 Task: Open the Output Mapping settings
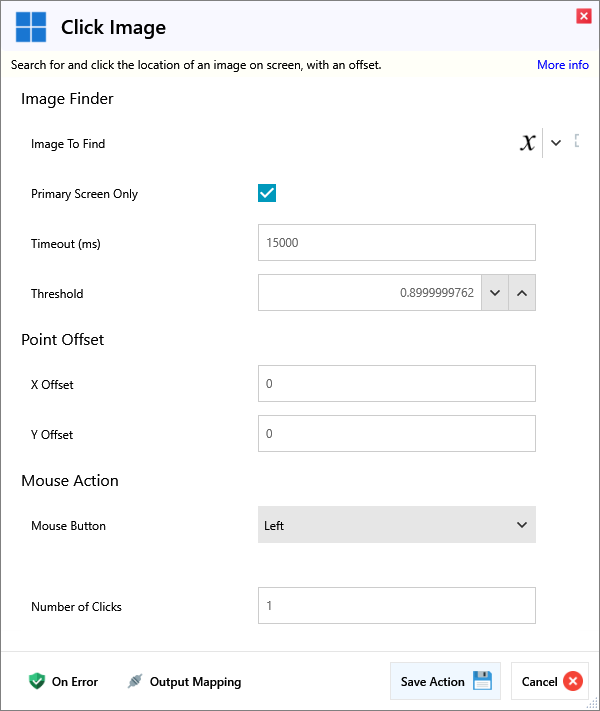195,682
